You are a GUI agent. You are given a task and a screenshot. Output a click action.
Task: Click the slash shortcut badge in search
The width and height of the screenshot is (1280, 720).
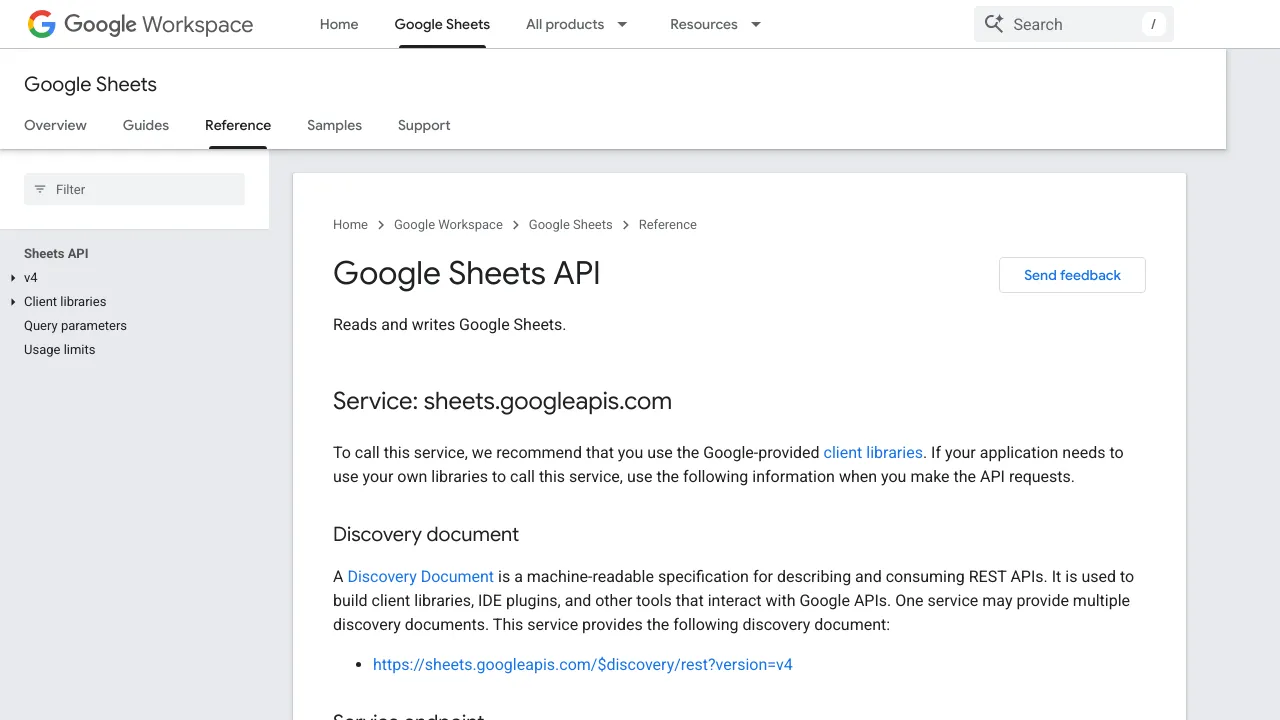1153,24
